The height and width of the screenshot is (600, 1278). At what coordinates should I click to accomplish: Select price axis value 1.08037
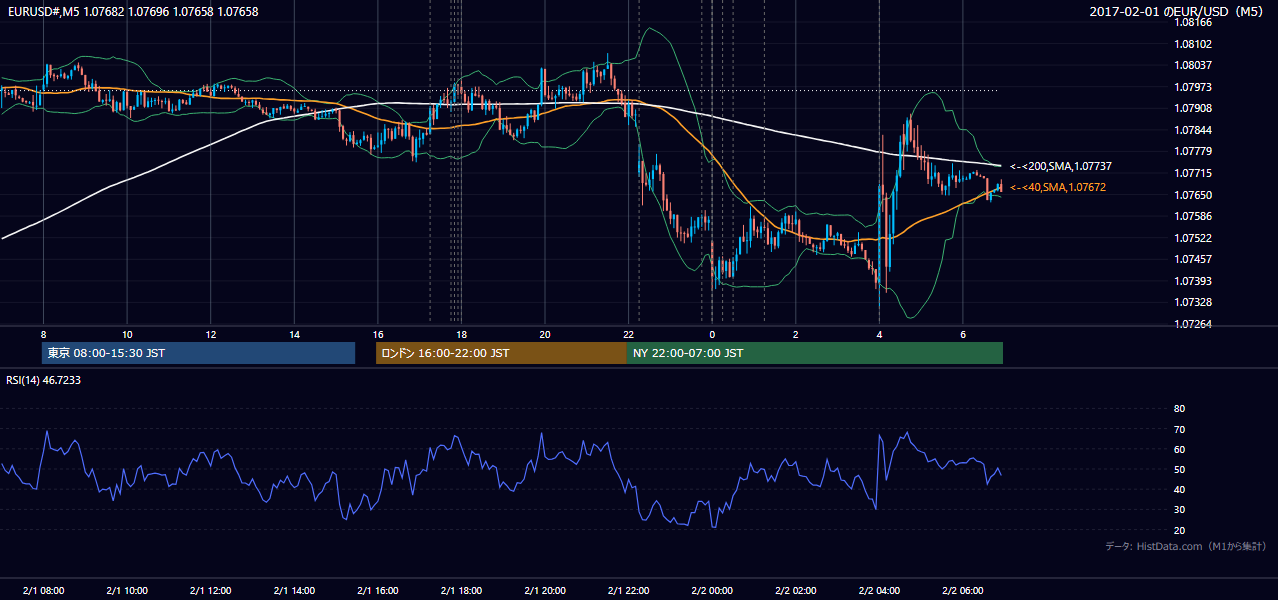point(1192,65)
